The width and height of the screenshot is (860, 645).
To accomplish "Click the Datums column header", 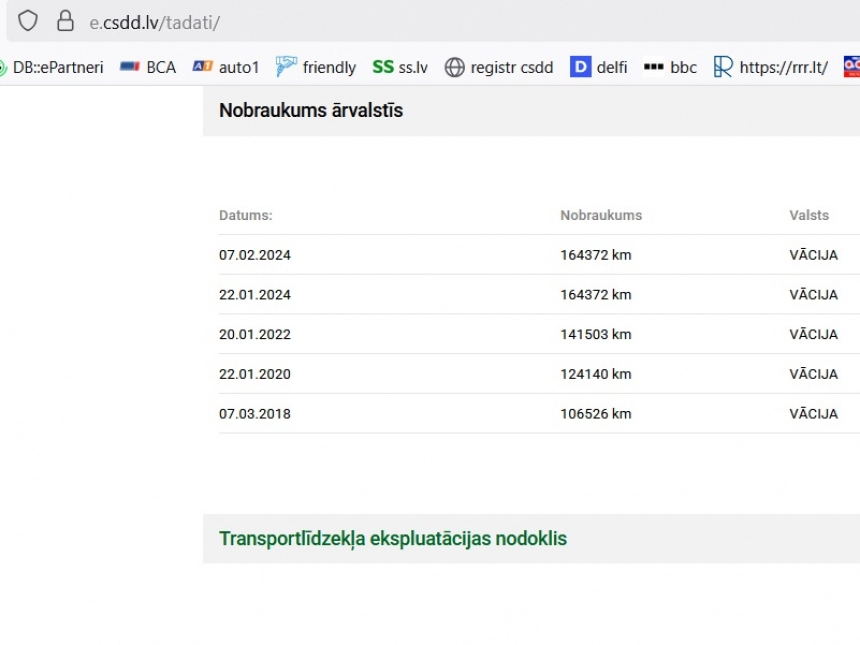I will pos(246,215).
